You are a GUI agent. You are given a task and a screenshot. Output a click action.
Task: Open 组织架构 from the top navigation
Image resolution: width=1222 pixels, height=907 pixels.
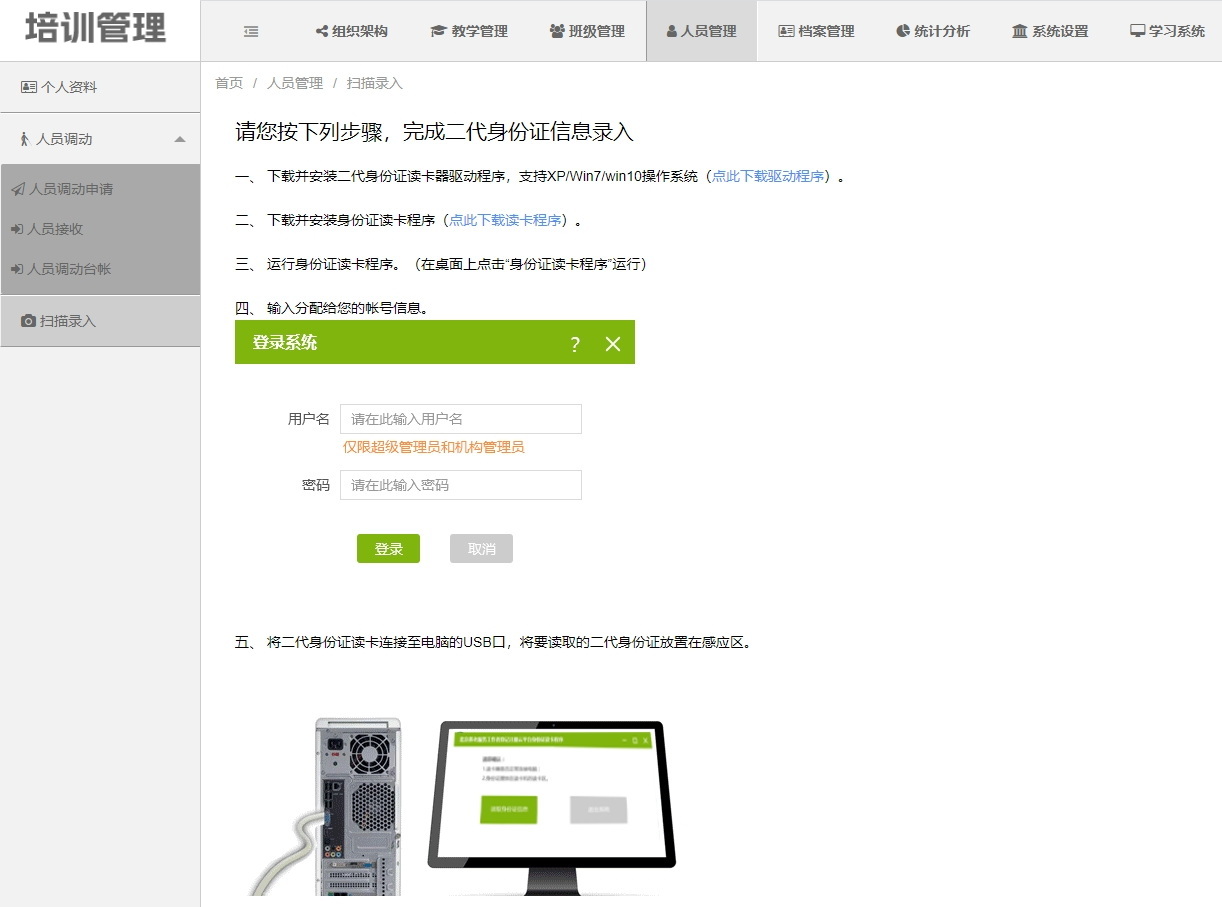click(352, 31)
